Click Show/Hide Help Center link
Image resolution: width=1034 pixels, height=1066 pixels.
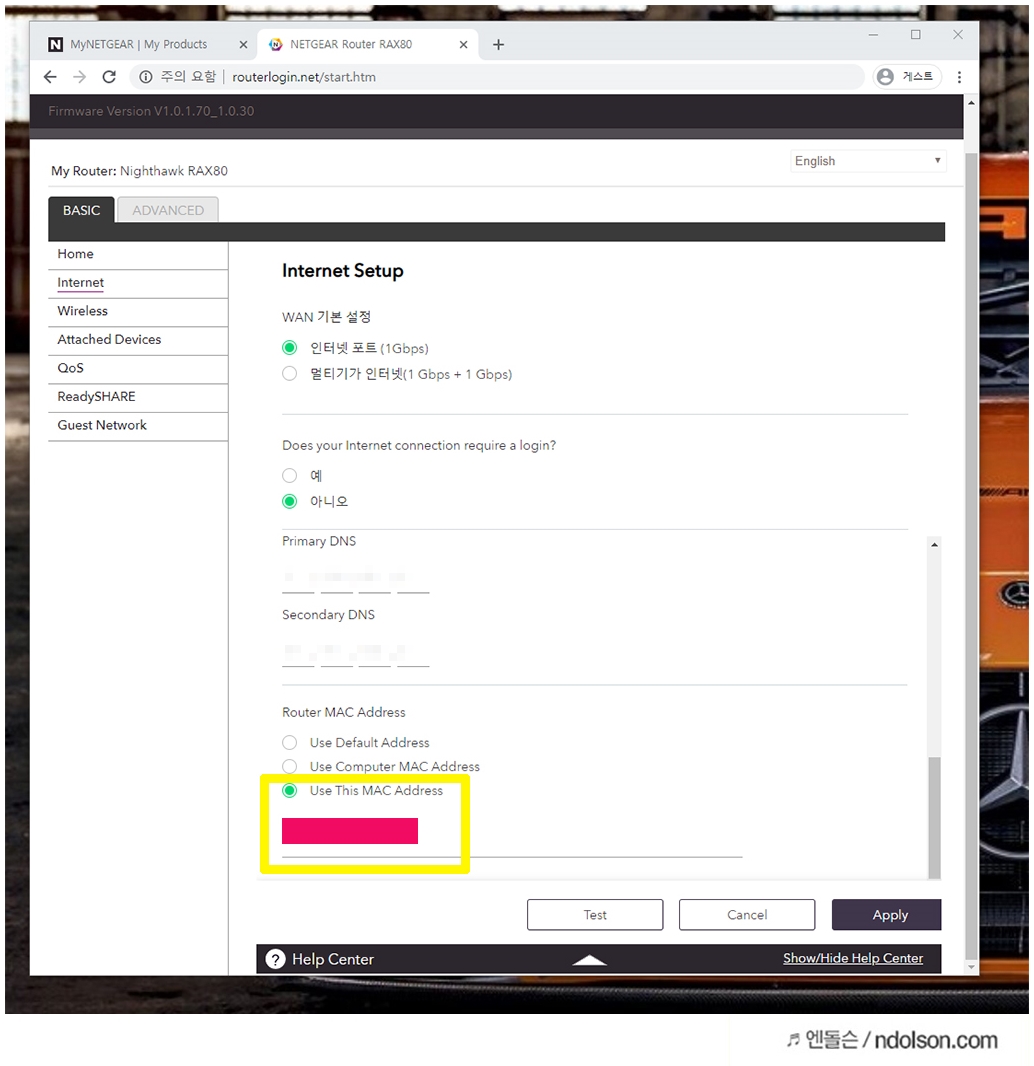pos(853,959)
